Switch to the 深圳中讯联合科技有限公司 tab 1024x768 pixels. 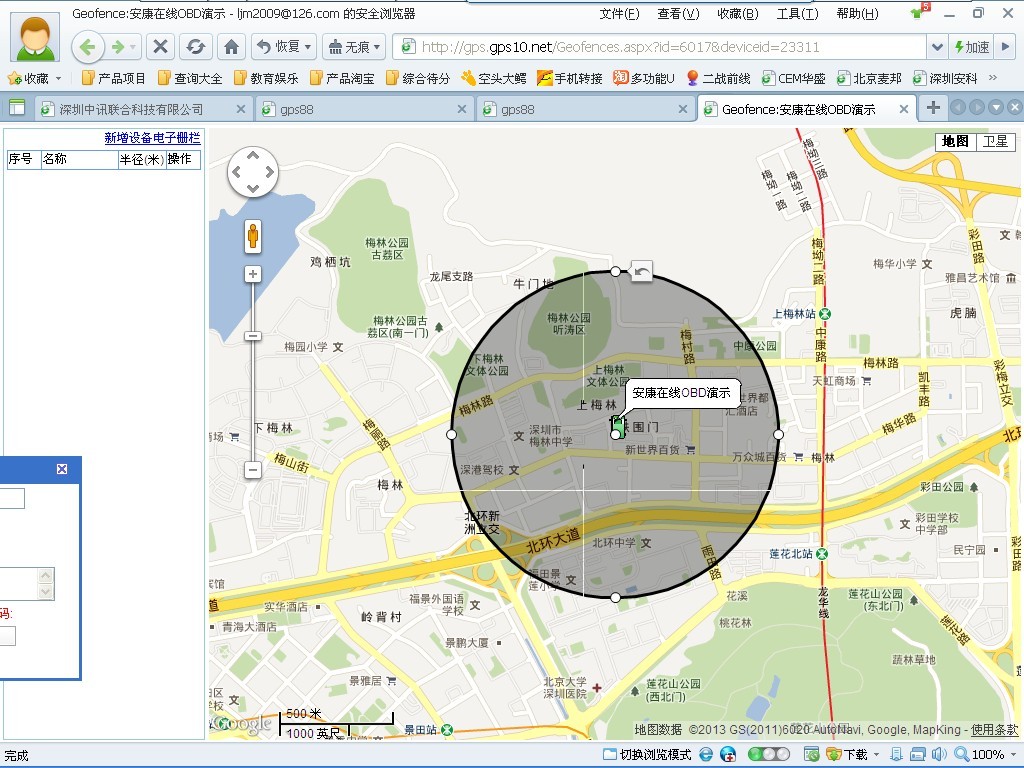point(131,109)
